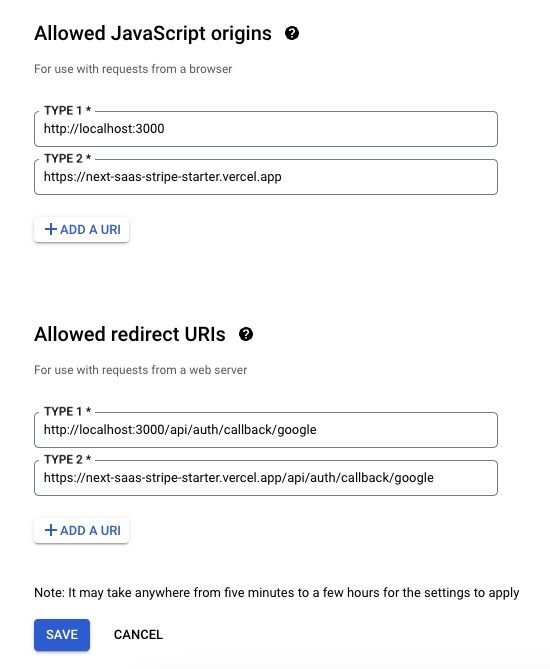Add a URI to redirect URIs
Screen dimensions: 550x669
point(81,530)
